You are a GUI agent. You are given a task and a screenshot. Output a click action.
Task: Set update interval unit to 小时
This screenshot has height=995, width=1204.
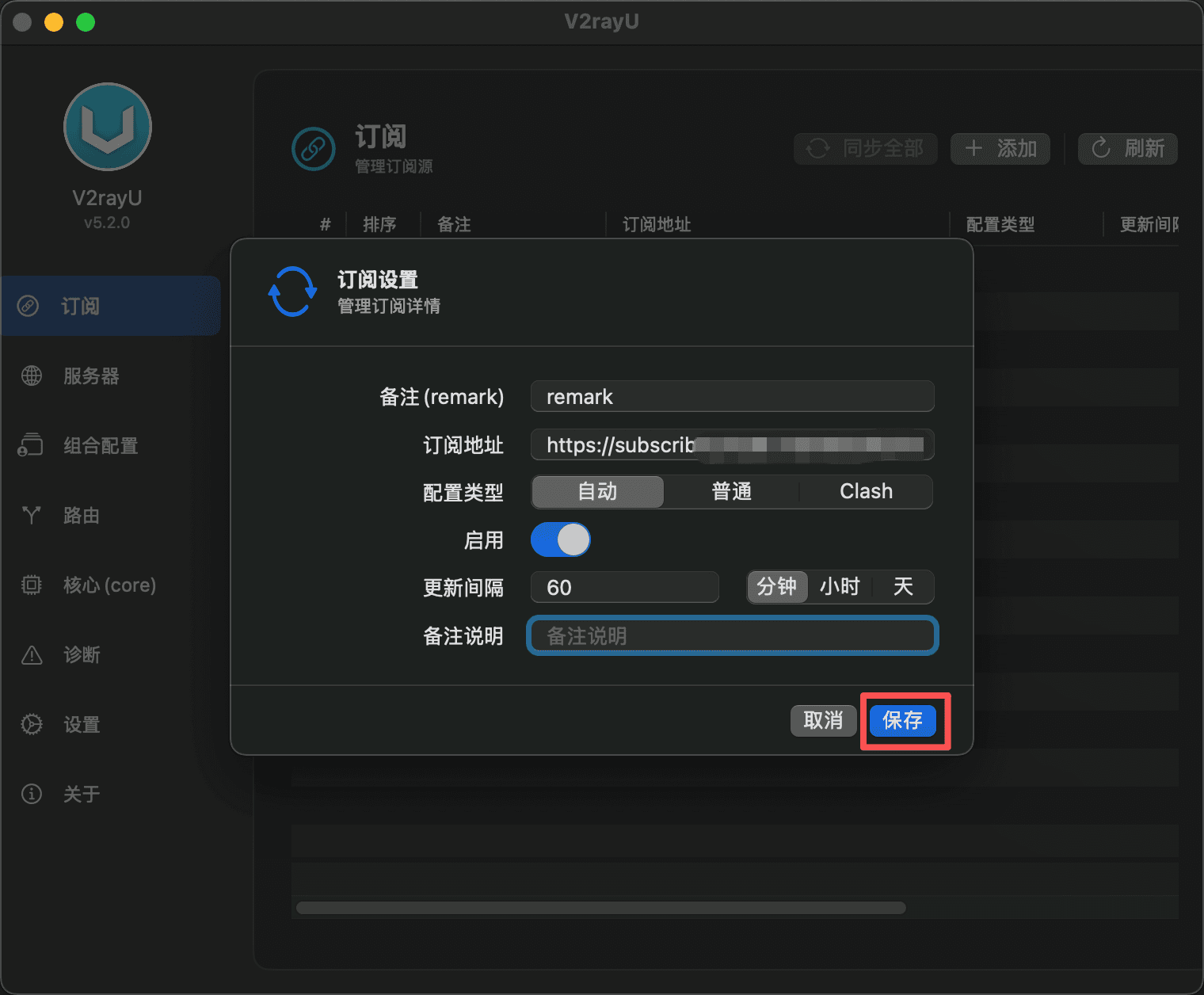pos(840,587)
